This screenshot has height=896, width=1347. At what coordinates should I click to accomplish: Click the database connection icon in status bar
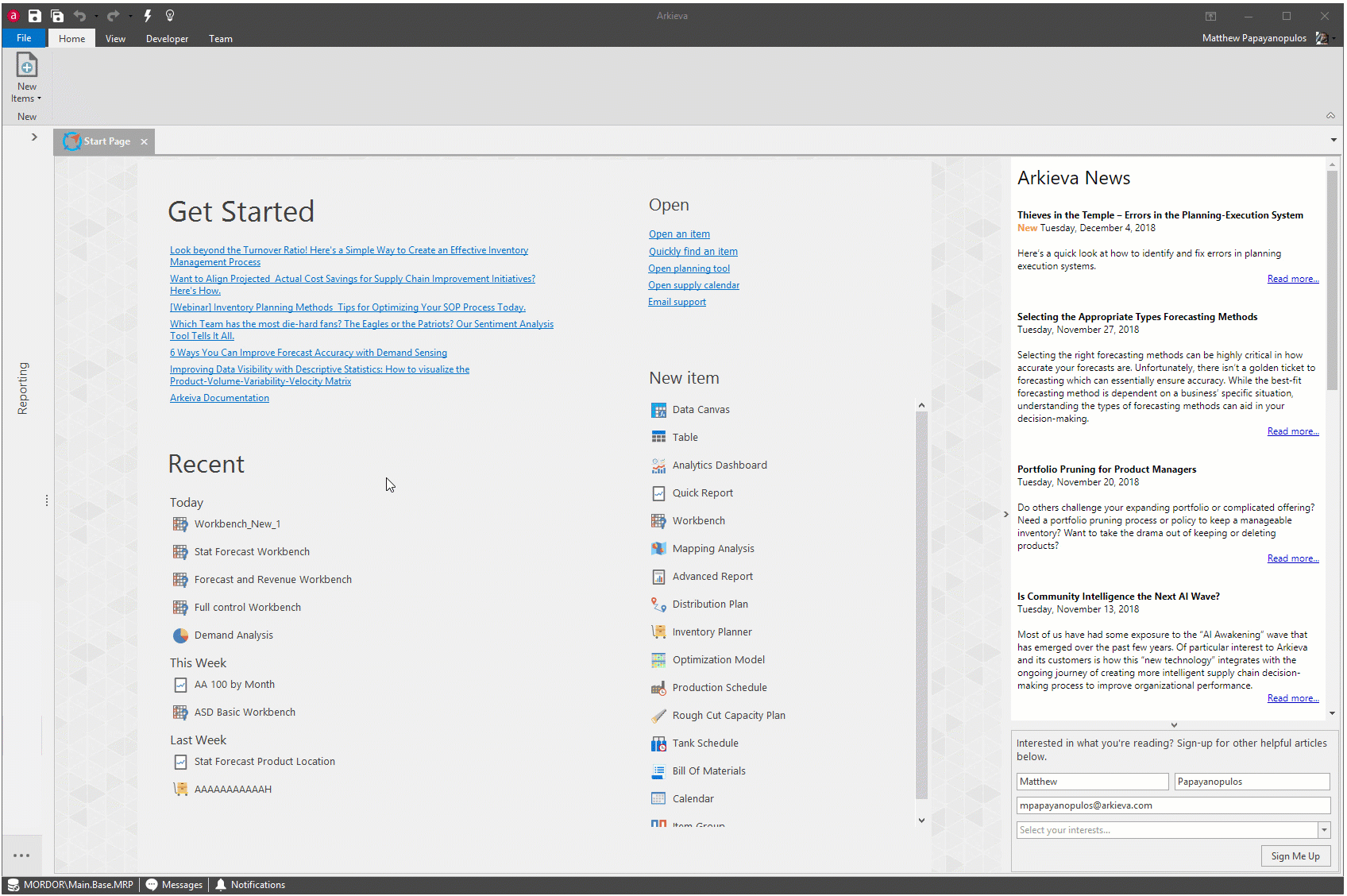coord(13,885)
